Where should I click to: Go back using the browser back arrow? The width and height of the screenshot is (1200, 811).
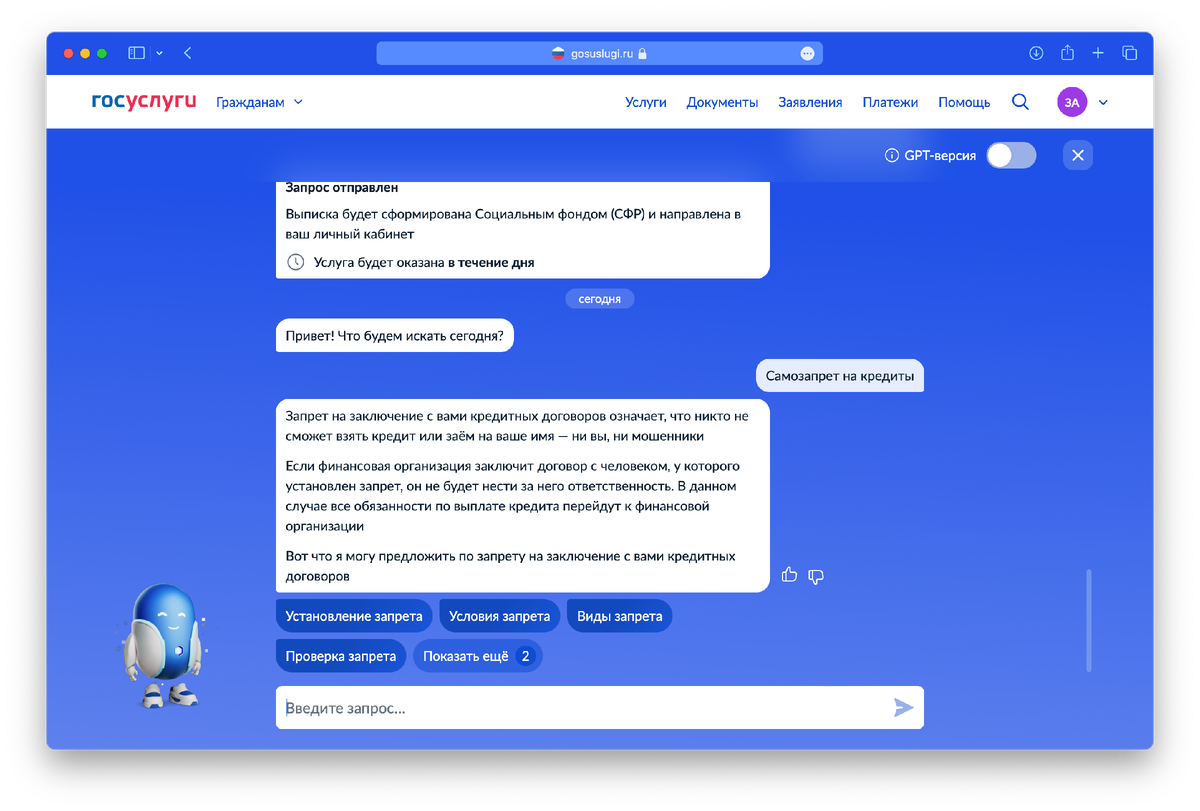(187, 52)
